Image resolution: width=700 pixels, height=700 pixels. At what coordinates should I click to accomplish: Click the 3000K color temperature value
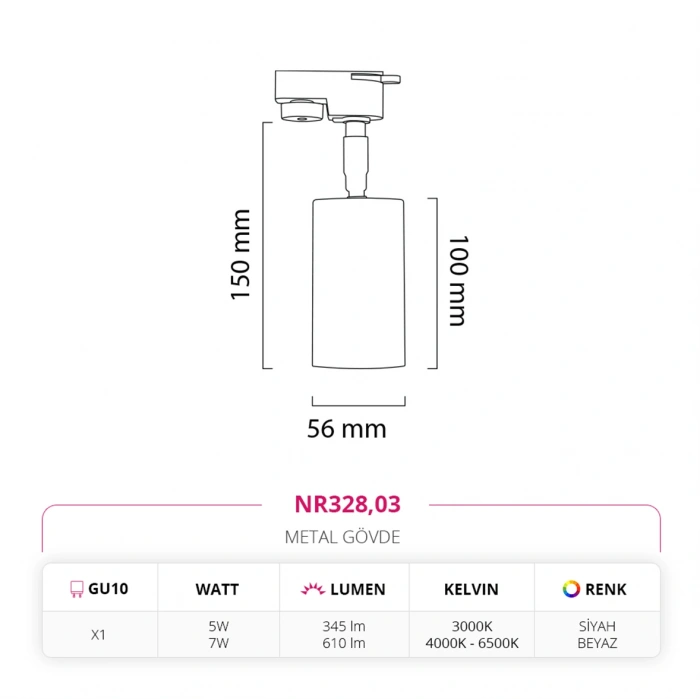[x=471, y=626]
